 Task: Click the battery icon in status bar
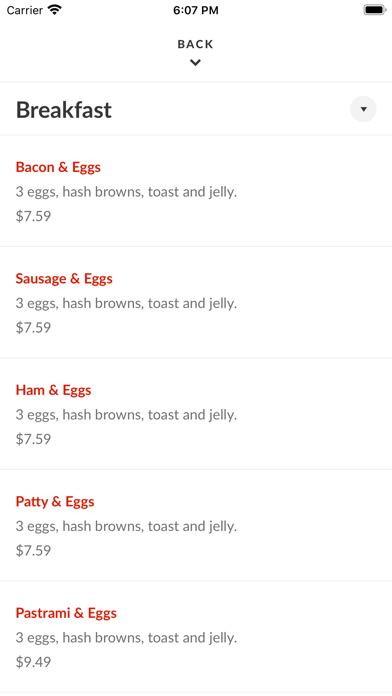point(375,10)
